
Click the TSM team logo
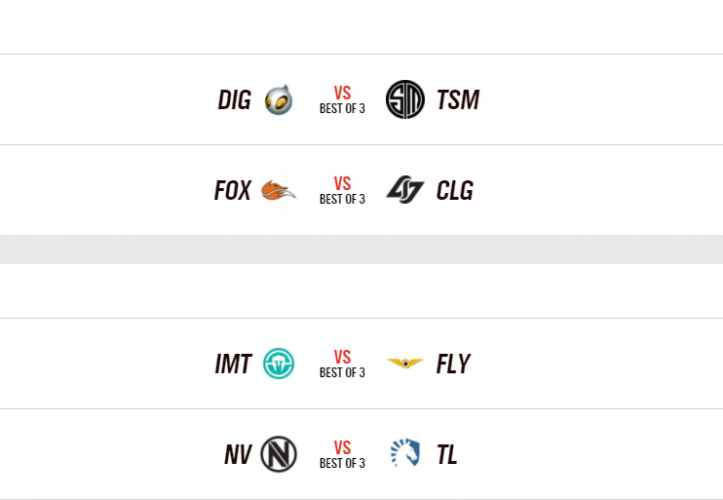coord(405,100)
